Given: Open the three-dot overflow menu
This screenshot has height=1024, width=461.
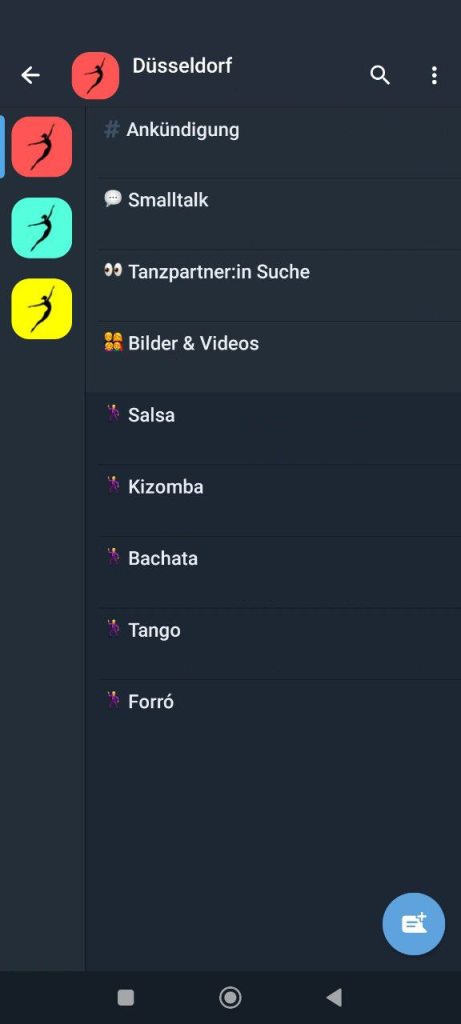Looking at the screenshot, I should click(x=434, y=76).
